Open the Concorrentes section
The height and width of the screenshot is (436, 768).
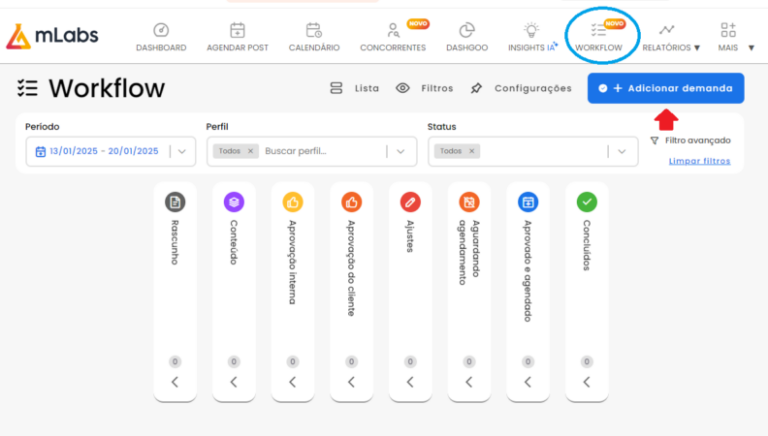(x=393, y=37)
